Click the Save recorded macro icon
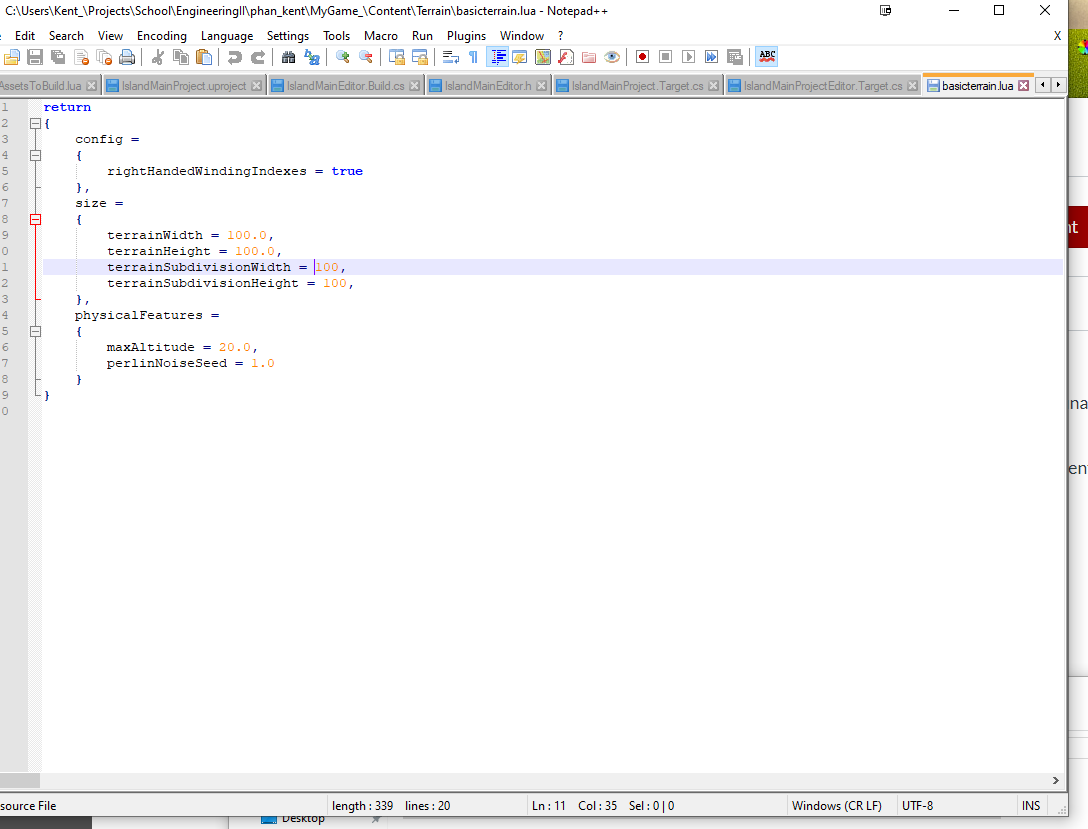Screen dimensions: 1088x829 coord(734,57)
